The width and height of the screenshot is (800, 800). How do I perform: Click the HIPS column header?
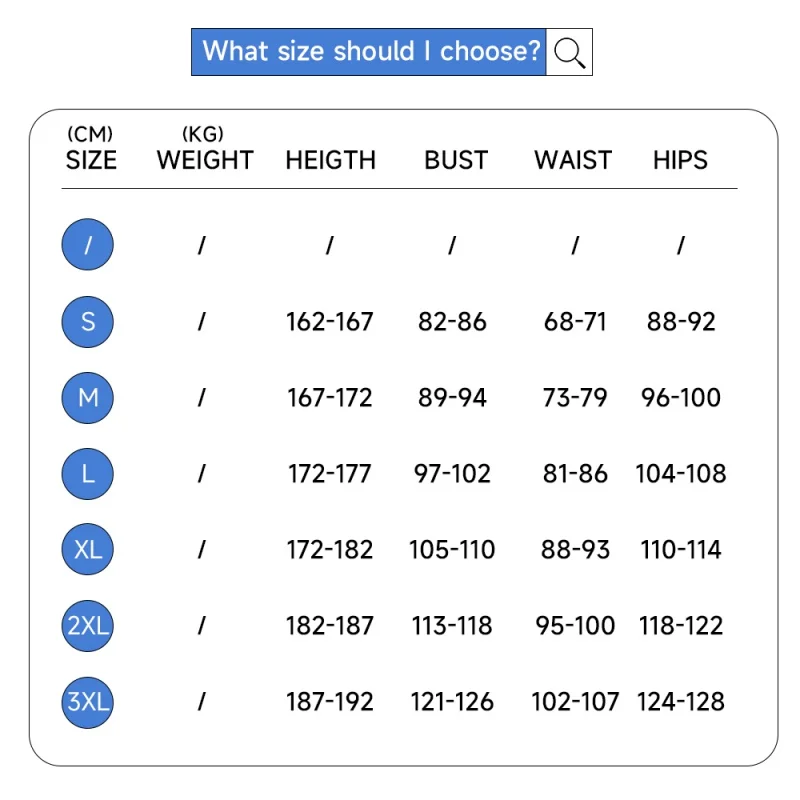pyautogui.click(x=680, y=160)
